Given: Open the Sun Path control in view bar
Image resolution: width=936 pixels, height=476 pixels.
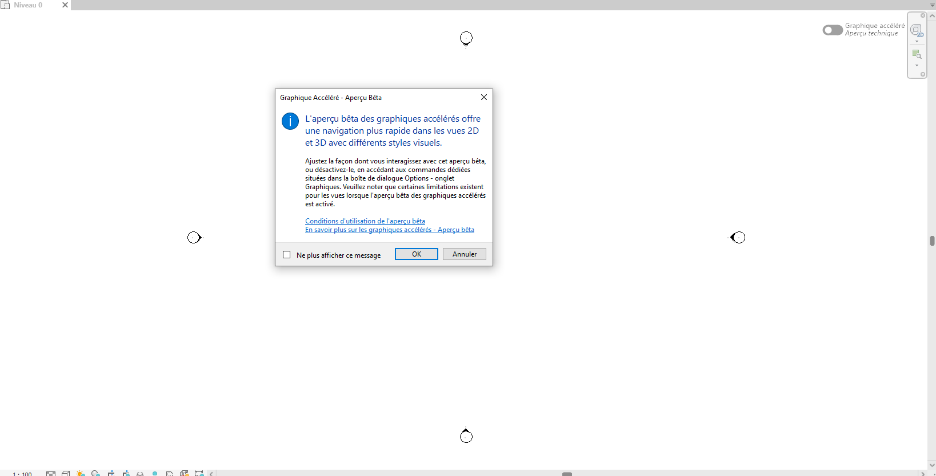Looking at the screenshot, I should (x=81, y=474).
